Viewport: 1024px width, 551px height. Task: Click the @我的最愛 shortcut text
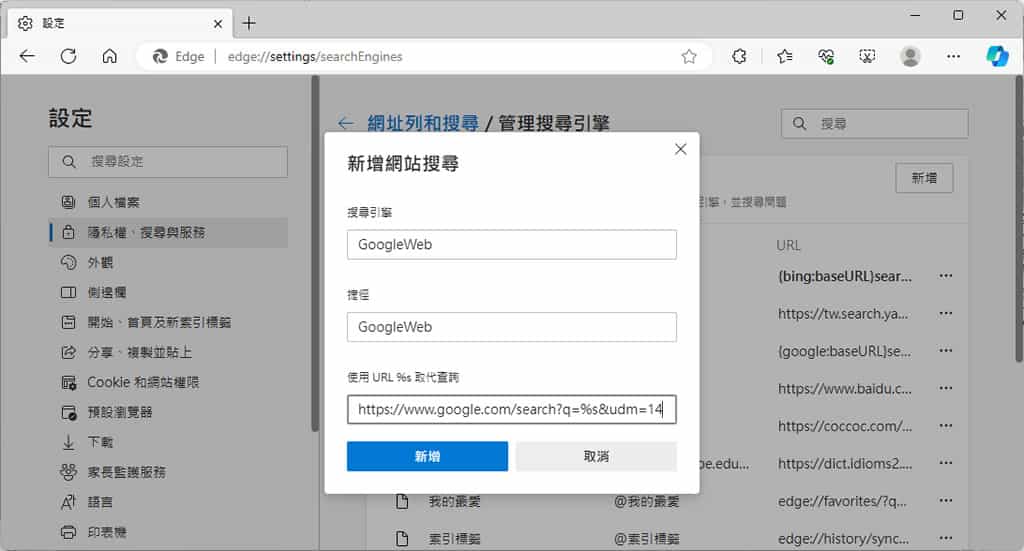point(647,501)
